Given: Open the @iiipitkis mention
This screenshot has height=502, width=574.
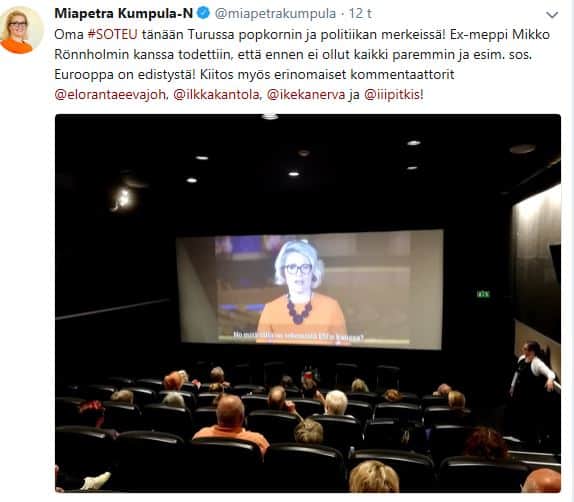Looking at the screenshot, I should pos(392,95).
